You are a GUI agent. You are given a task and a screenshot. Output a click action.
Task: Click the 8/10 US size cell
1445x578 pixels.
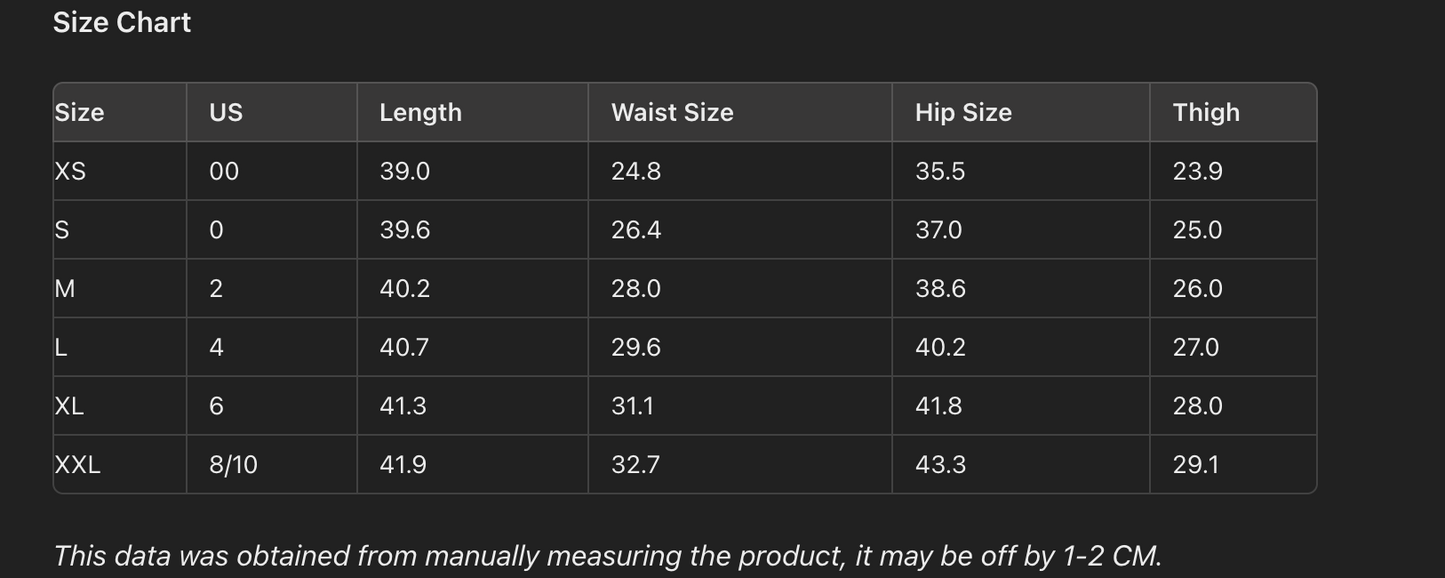pyautogui.click(x=233, y=464)
